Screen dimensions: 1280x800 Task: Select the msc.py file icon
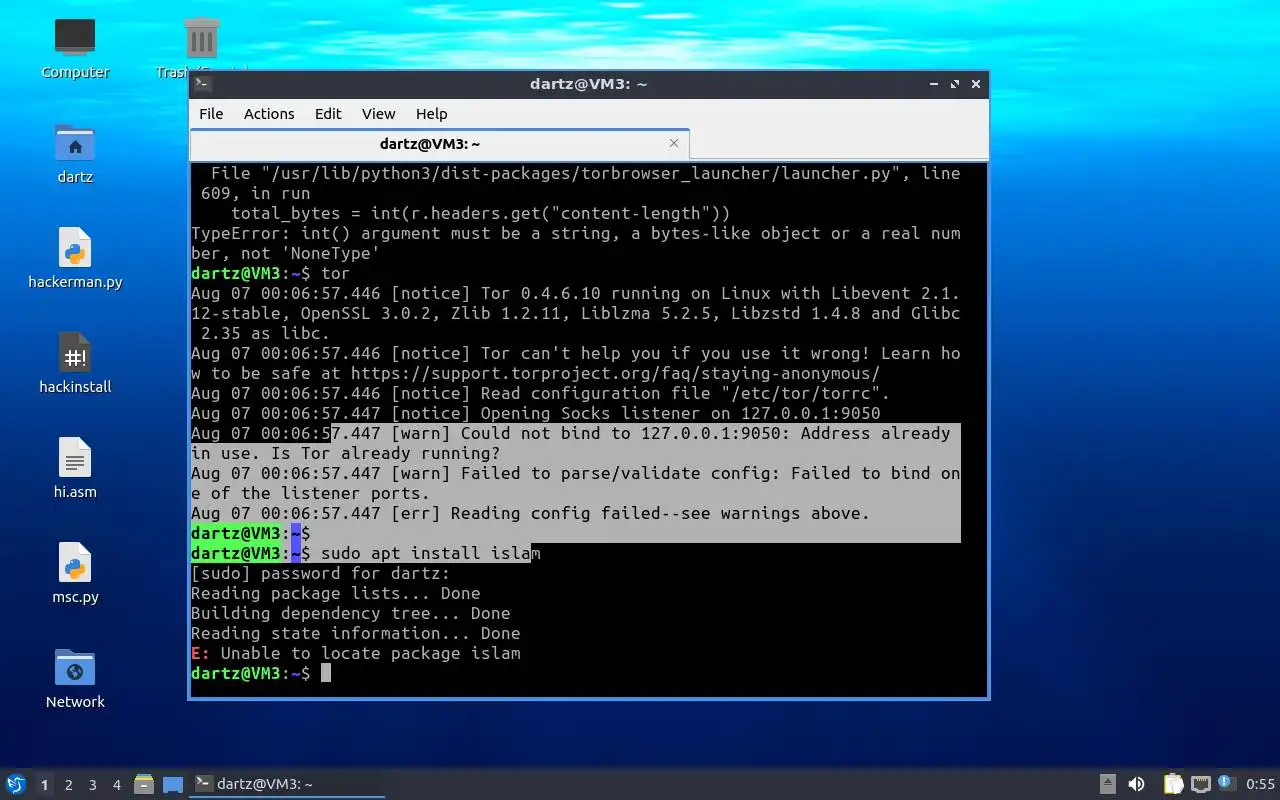75,574
